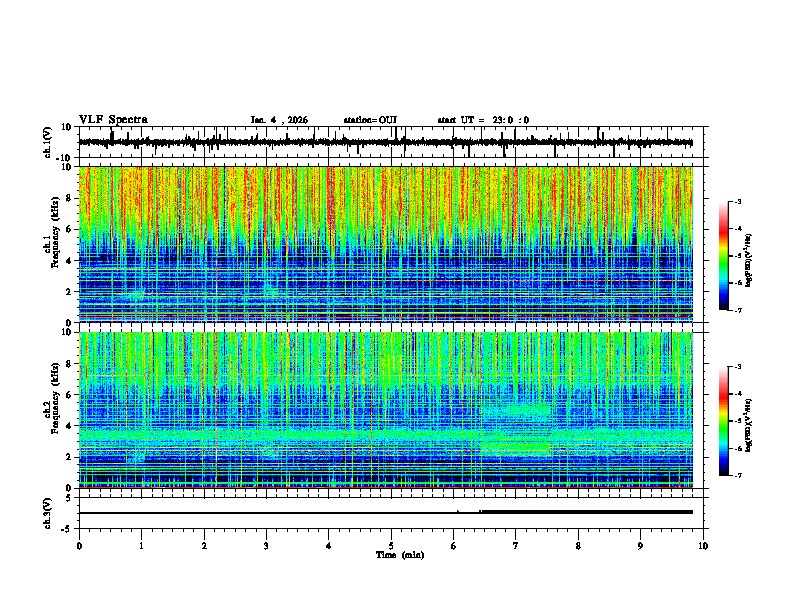The image size is (792, 612).
Task: Click the "station=OUI" label
Action: (x=370, y=120)
